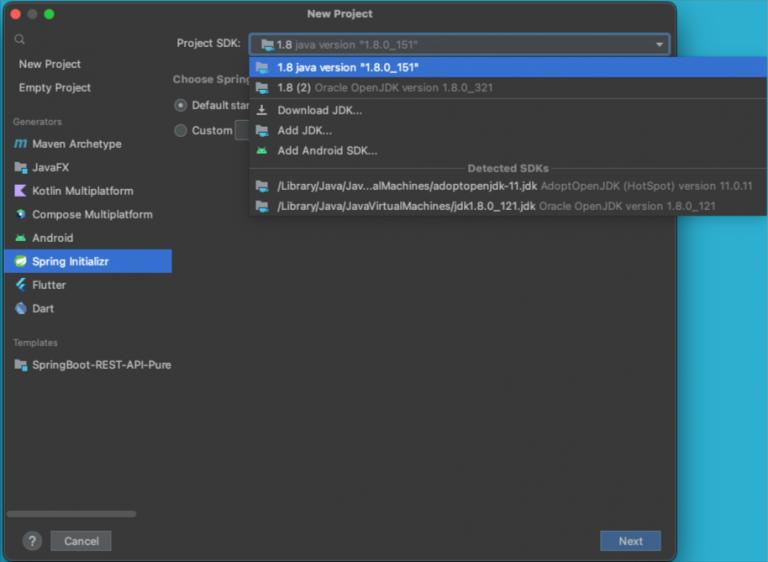This screenshot has width=768, height=562.
Task: Click the Next button
Action: coord(630,541)
